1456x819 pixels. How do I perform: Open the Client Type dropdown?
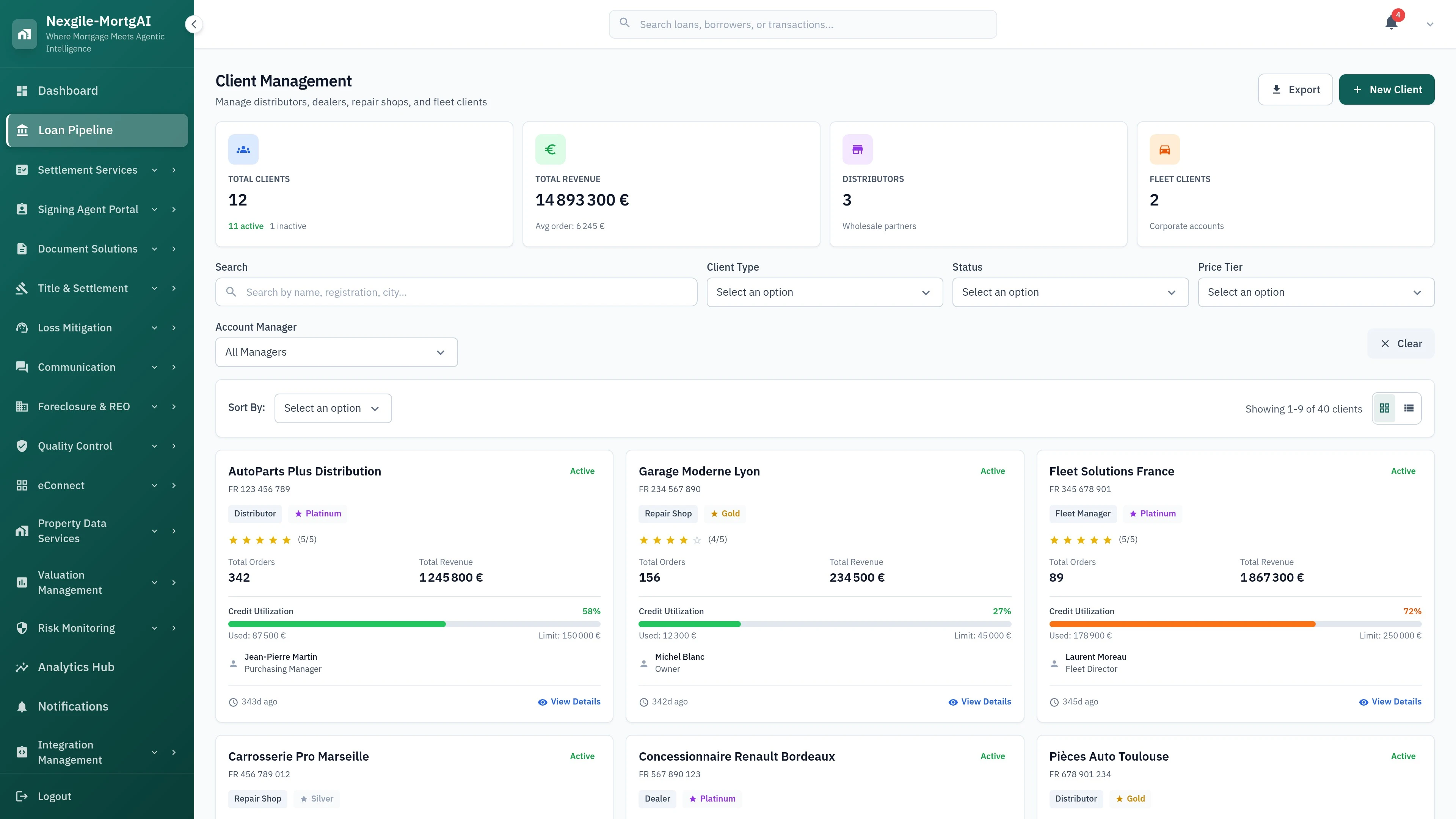click(824, 292)
